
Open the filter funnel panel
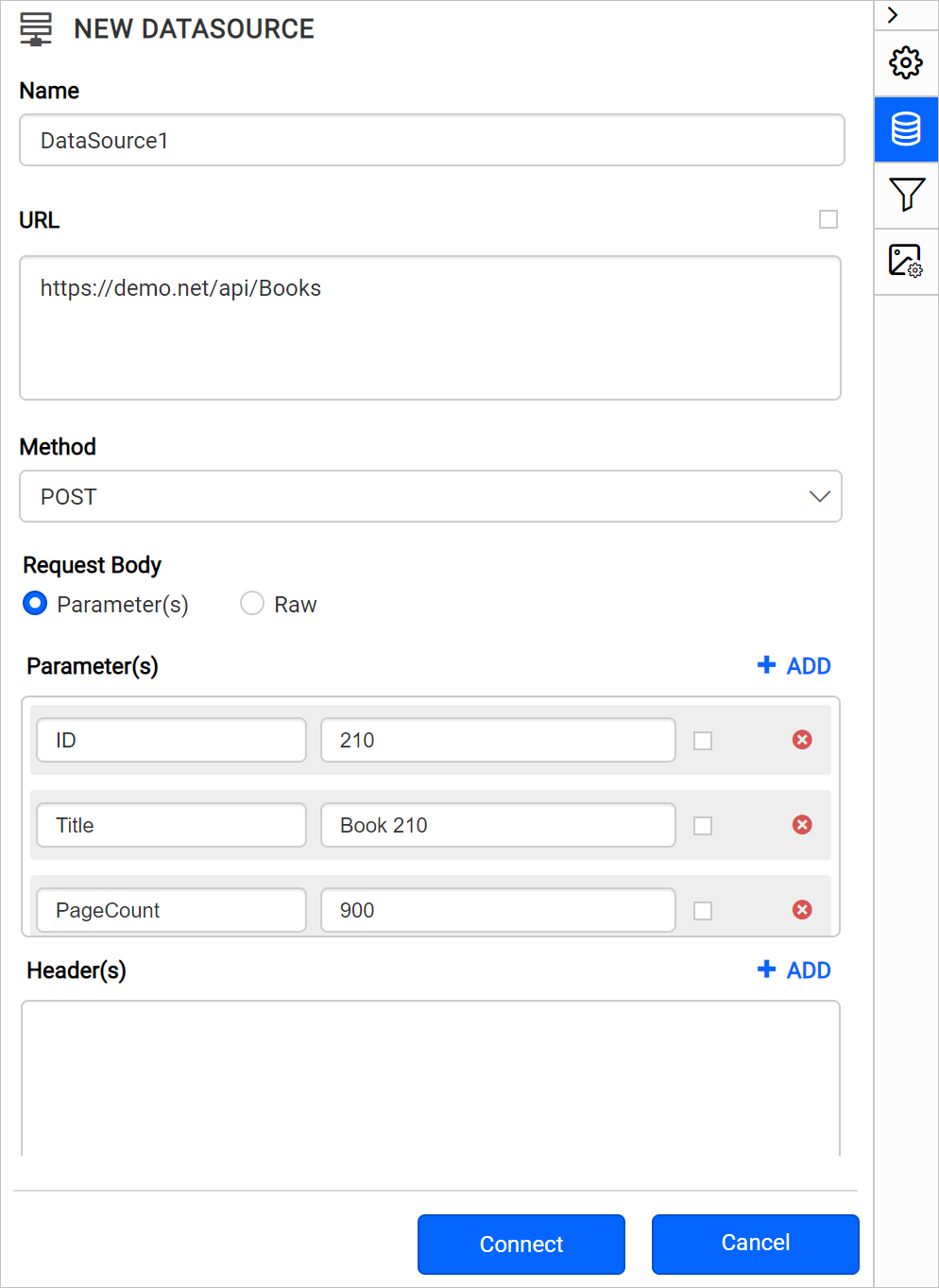(x=906, y=196)
